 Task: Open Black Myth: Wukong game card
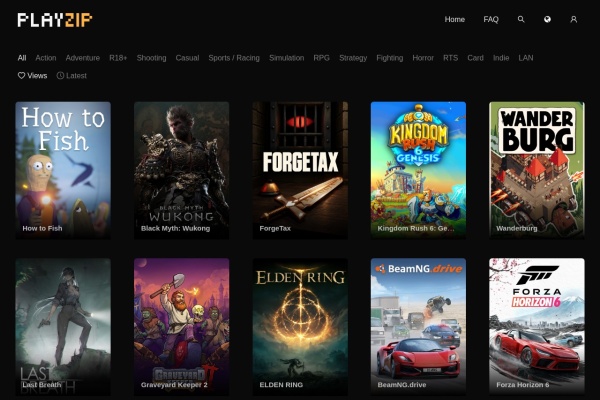[182, 170]
